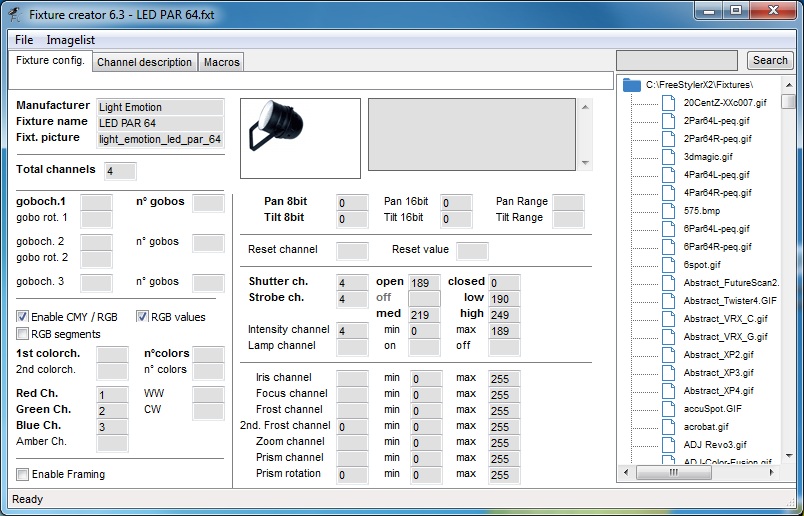This screenshot has width=804, height=516.
Task: Uncheck the Enable CMY / RGB checkbox
Action: 23,317
